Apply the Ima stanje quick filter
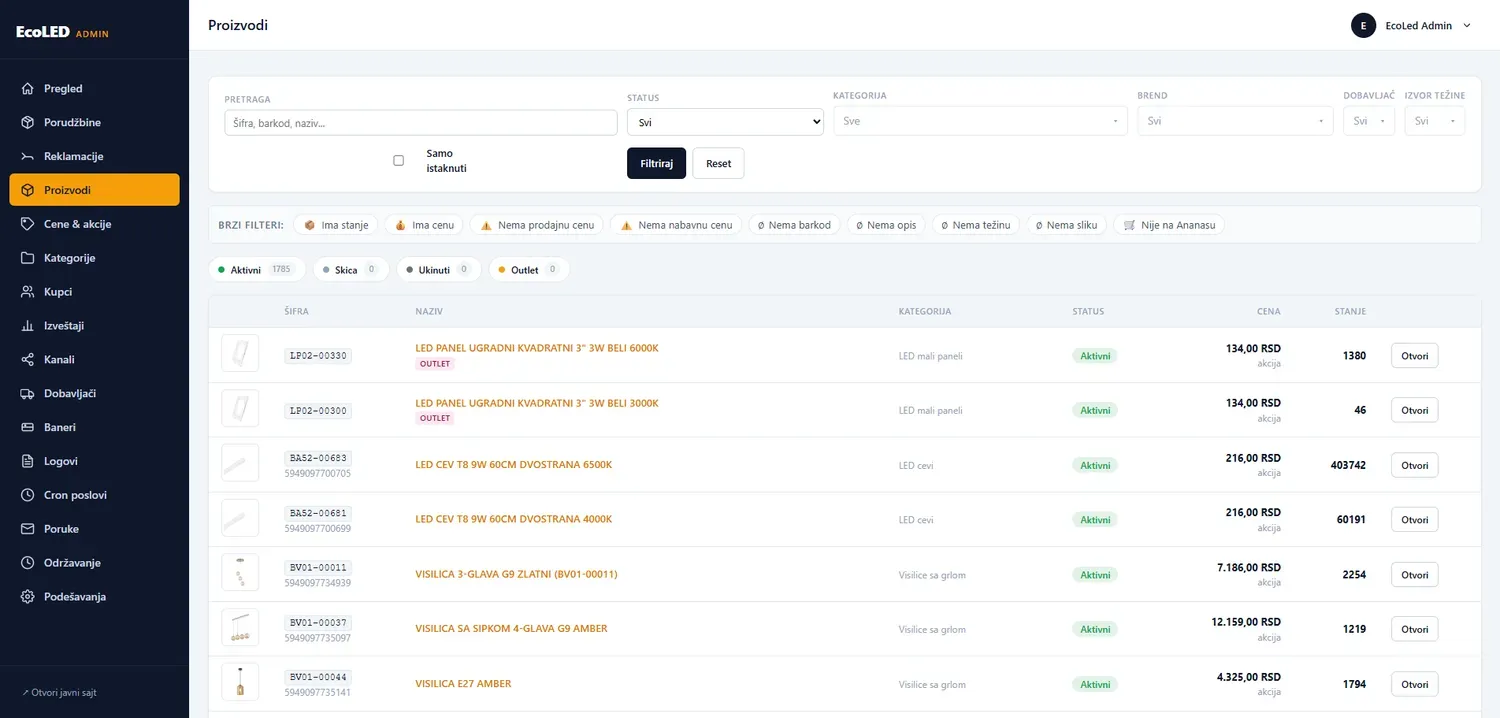 336,225
